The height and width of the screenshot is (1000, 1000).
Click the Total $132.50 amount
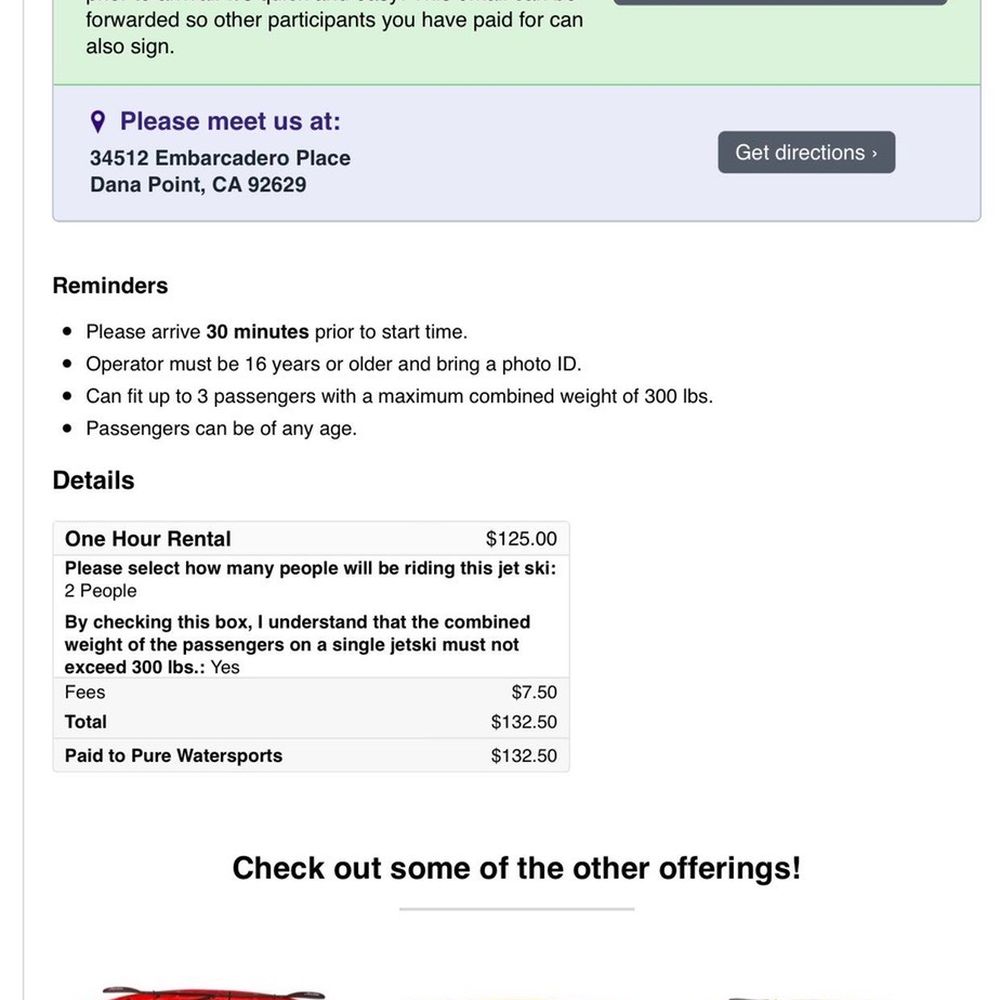click(524, 722)
